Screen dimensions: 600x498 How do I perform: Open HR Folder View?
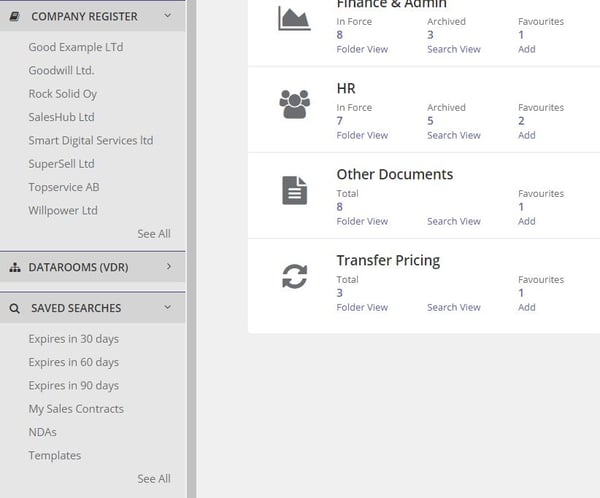362,135
